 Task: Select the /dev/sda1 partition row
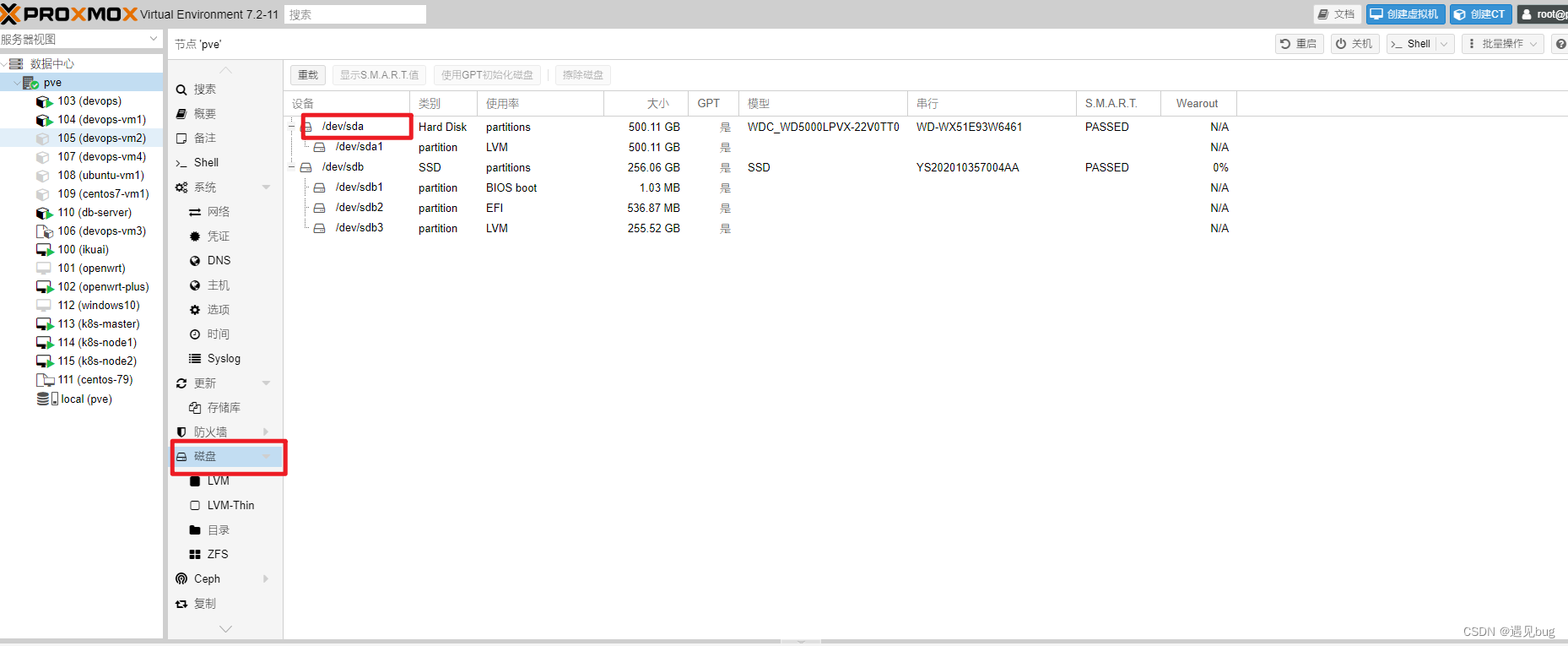click(x=760, y=147)
